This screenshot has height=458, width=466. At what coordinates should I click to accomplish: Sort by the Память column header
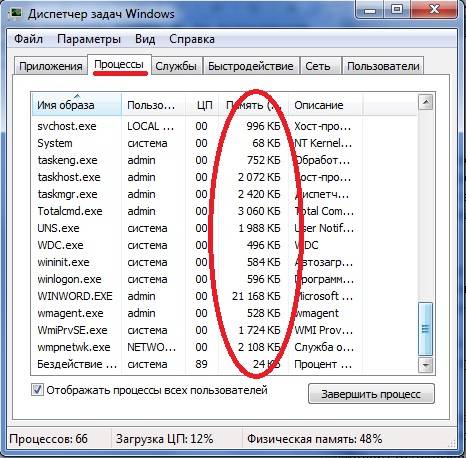pos(253,105)
